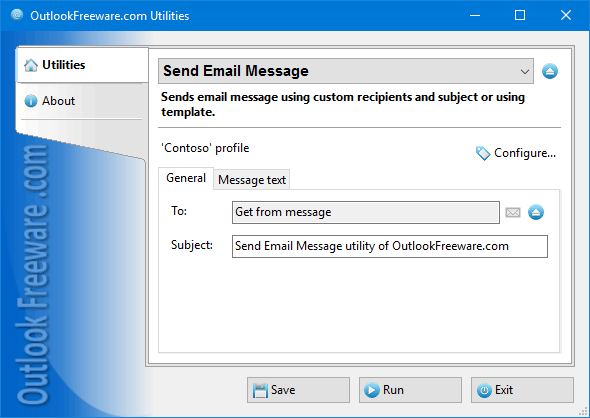Open the Utilities sidebar tab
The image size is (590, 418).
pos(82,65)
